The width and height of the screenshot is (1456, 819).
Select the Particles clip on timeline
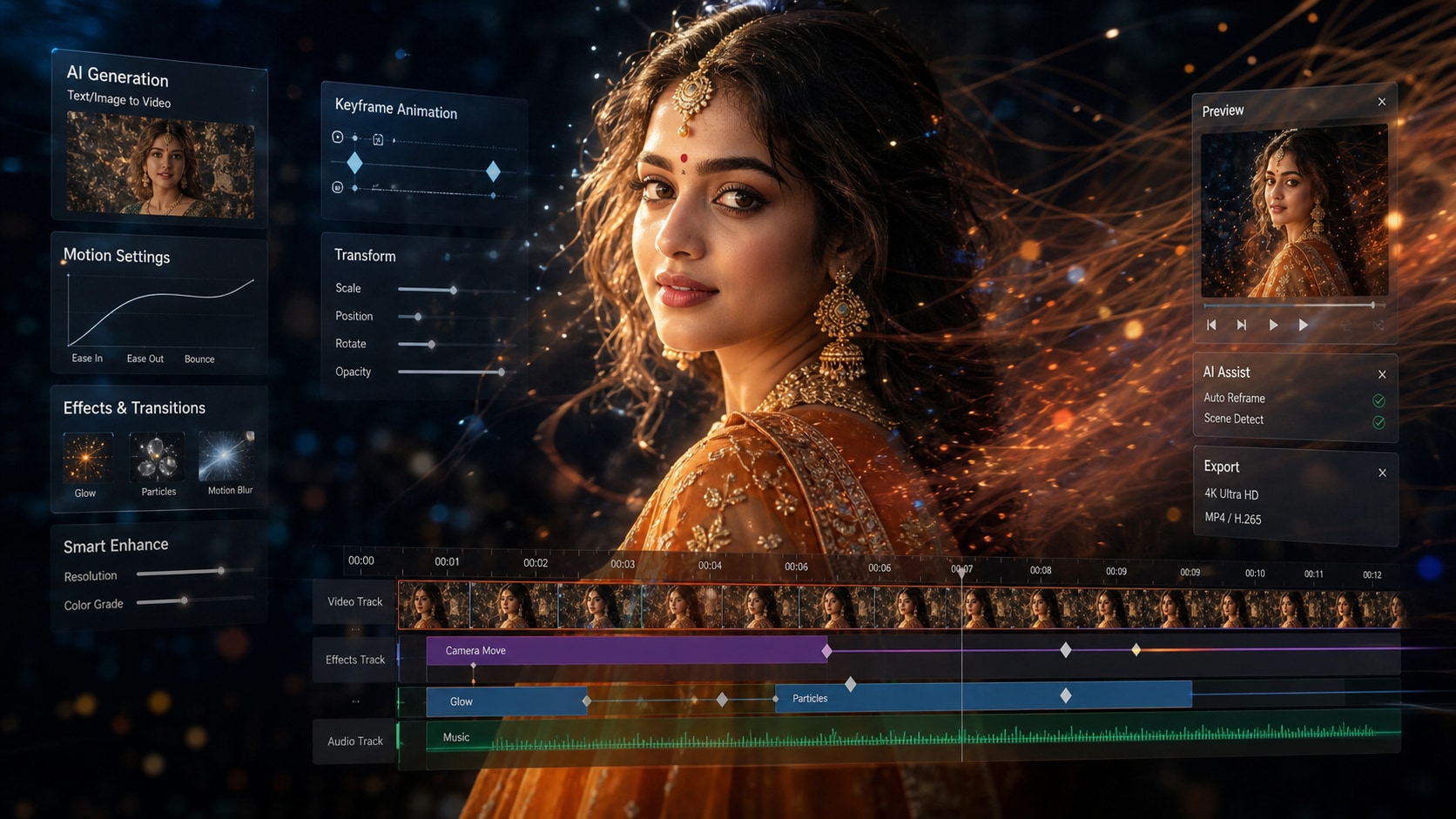pos(983,695)
